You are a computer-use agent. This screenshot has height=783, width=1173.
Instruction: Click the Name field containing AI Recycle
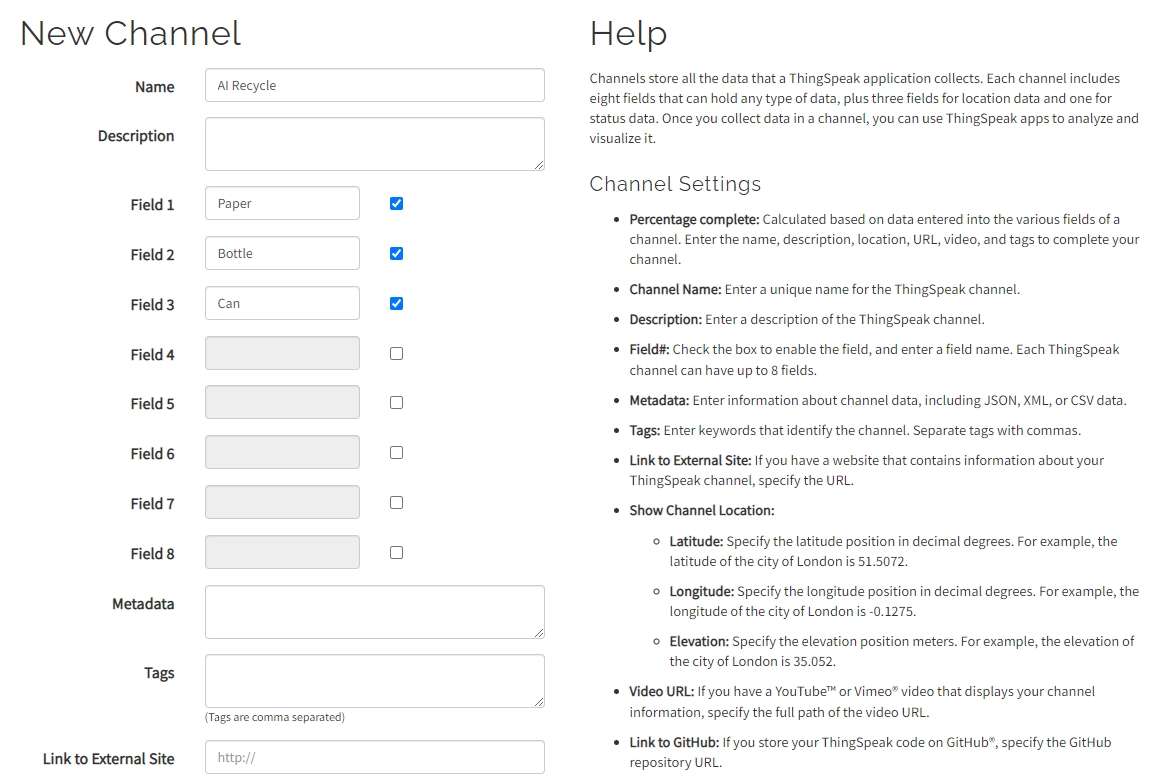tap(374, 85)
